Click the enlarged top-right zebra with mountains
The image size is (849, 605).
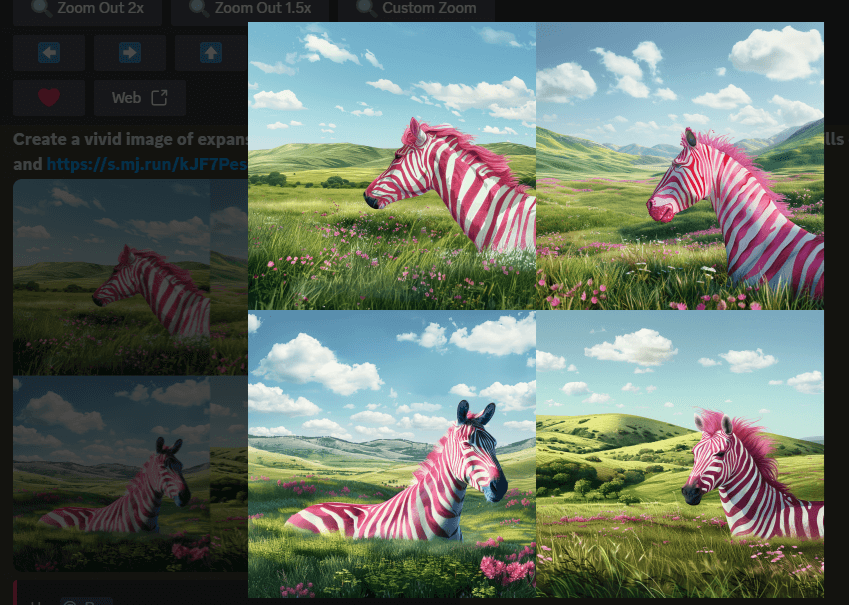(680, 166)
